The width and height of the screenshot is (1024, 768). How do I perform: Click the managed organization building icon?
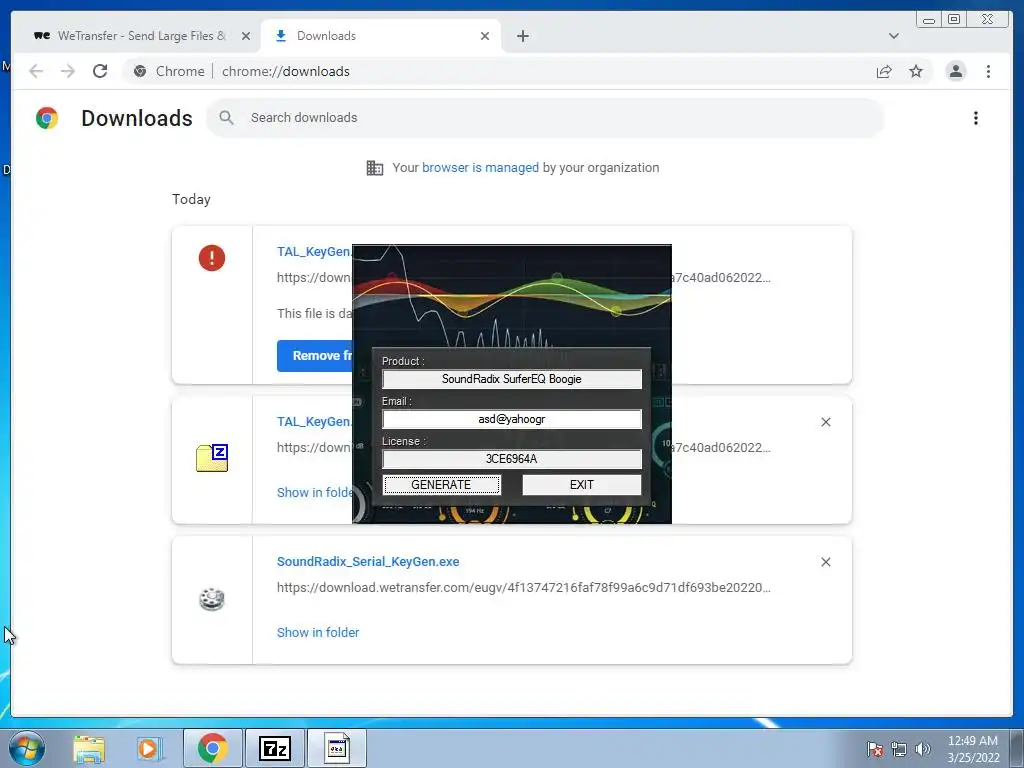coord(374,168)
